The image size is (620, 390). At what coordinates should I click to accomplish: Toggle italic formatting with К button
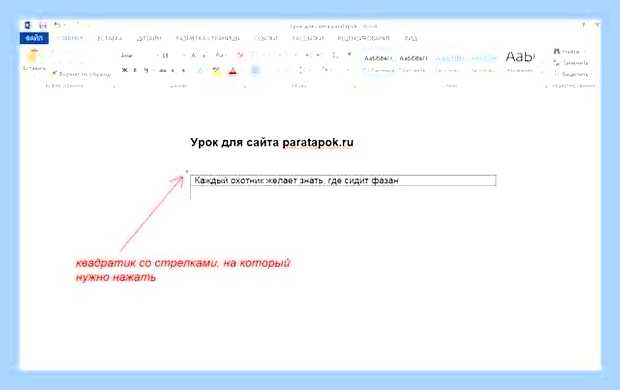135,70
